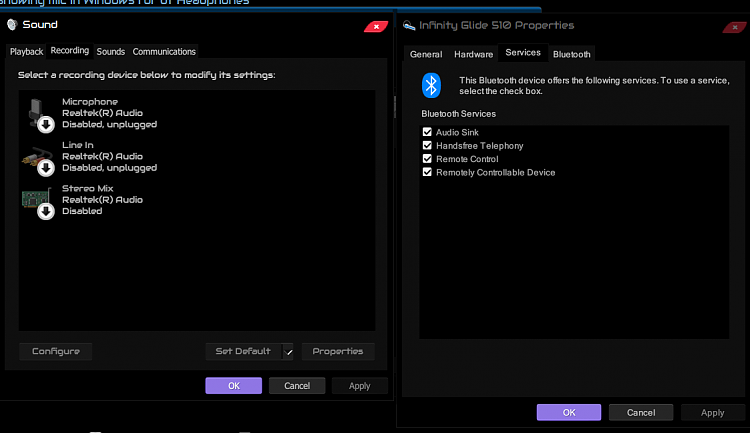Open the Set Default dropdown arrow

pyautogui.click(x=288, y=352)
